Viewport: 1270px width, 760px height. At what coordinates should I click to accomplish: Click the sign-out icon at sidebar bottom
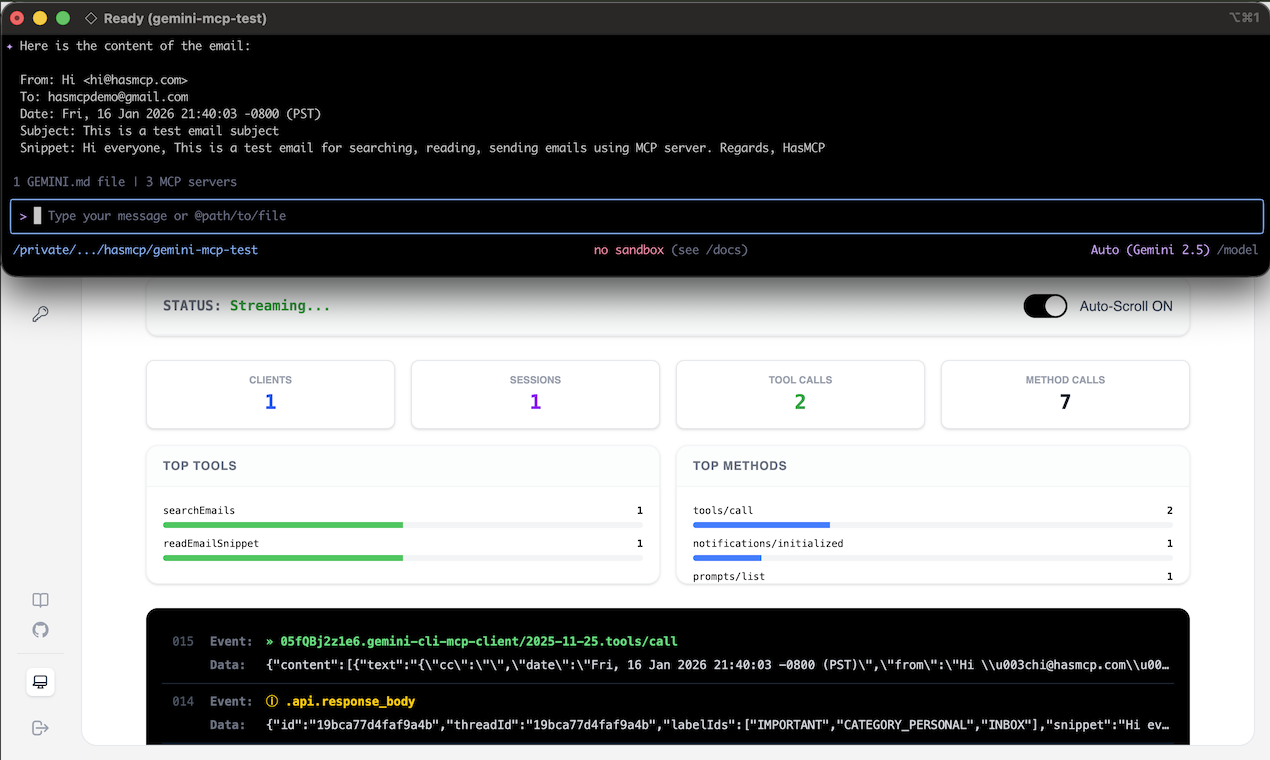pyautogui.click(x=40, y=727)
